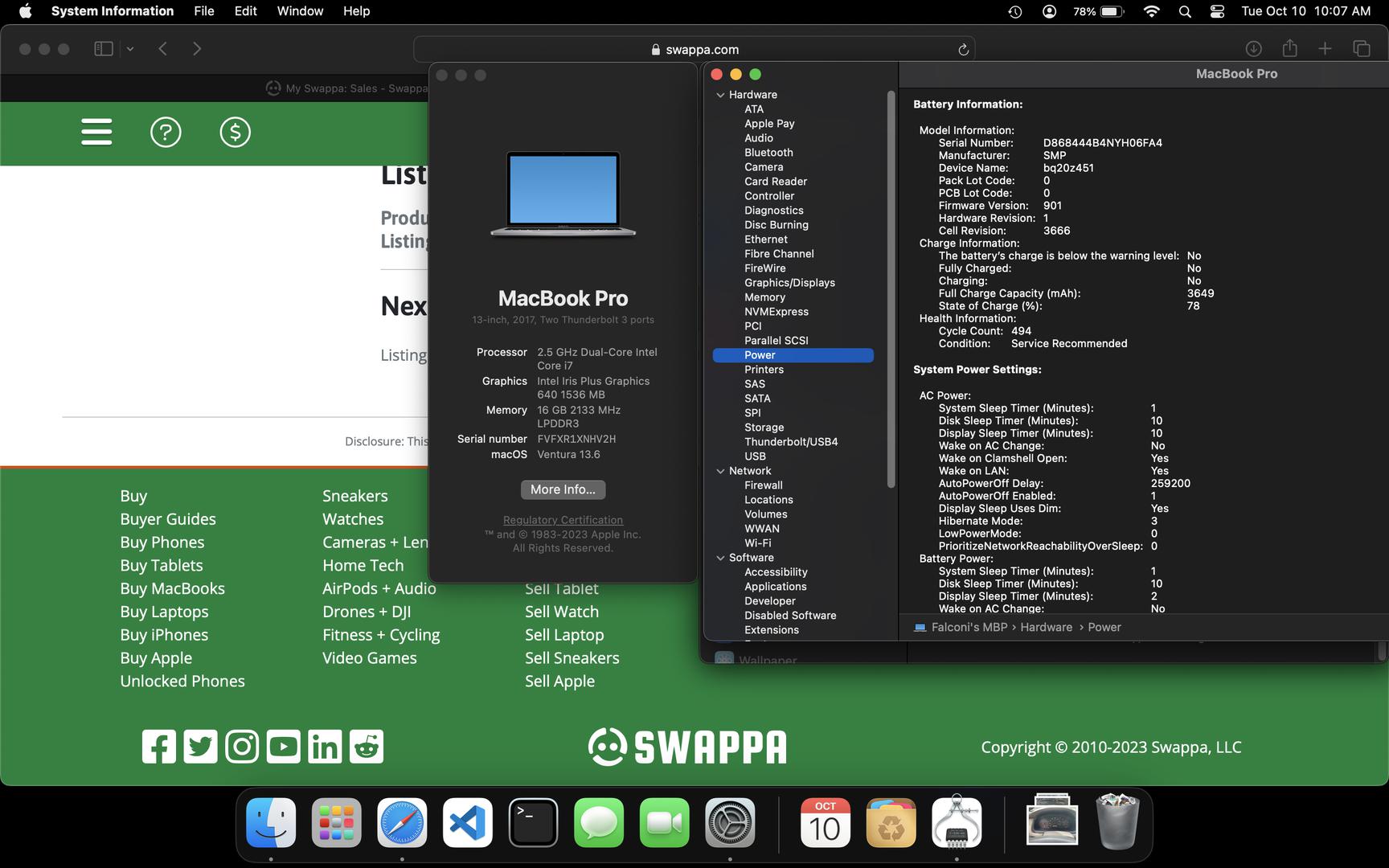The image size is (1389, 868).
Task: Select Thunderbolt/USB4 in the sidebar
Action: (x=791, y=442)
